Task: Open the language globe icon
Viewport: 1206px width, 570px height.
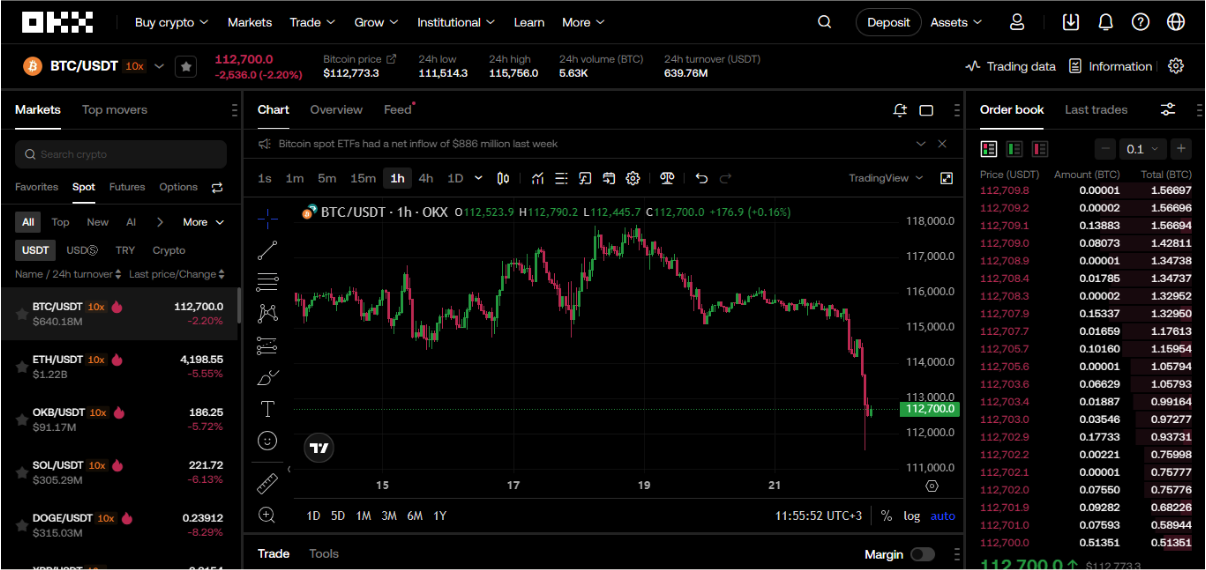Action: (1176, 22)
